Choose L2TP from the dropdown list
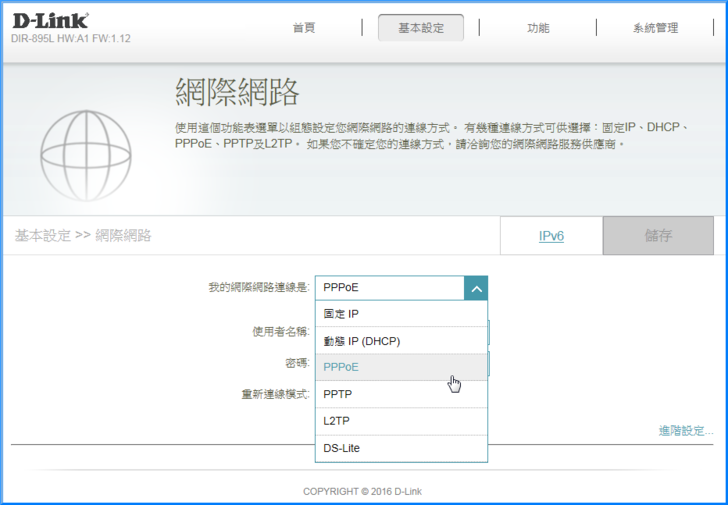This screenshot has height=505, width=728. point(401,421)
